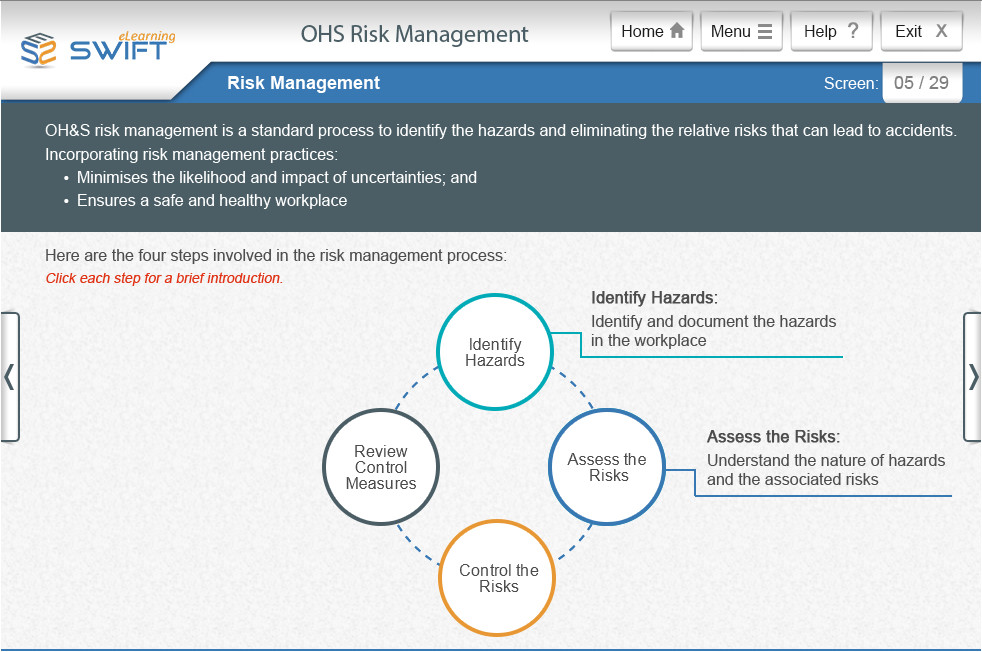Image resolution: width=982 pixels, height=652 pixels.
Task: Select the Assess the Risks step circle
Action: (x=607, y=467)
